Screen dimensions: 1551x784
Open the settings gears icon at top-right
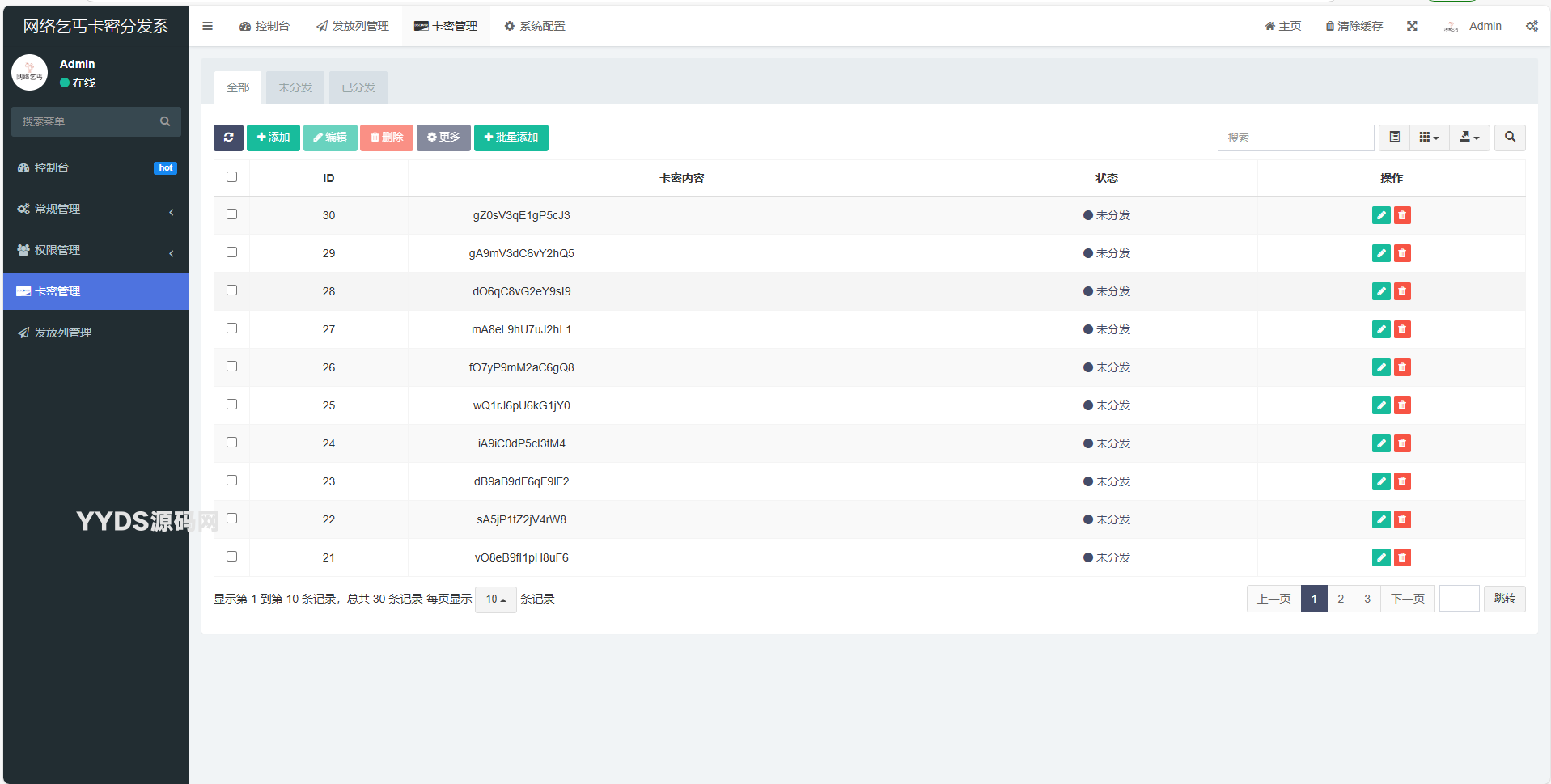(1532, 26)
